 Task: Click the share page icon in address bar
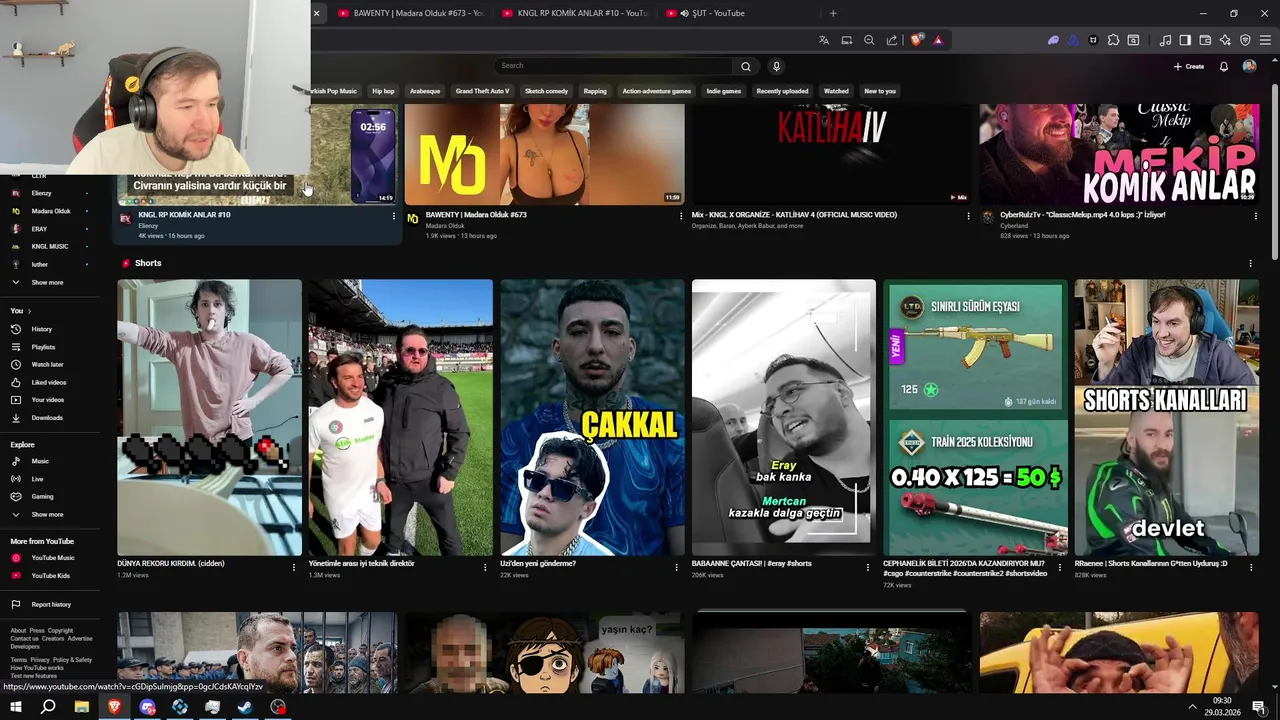tap(892, 40)
